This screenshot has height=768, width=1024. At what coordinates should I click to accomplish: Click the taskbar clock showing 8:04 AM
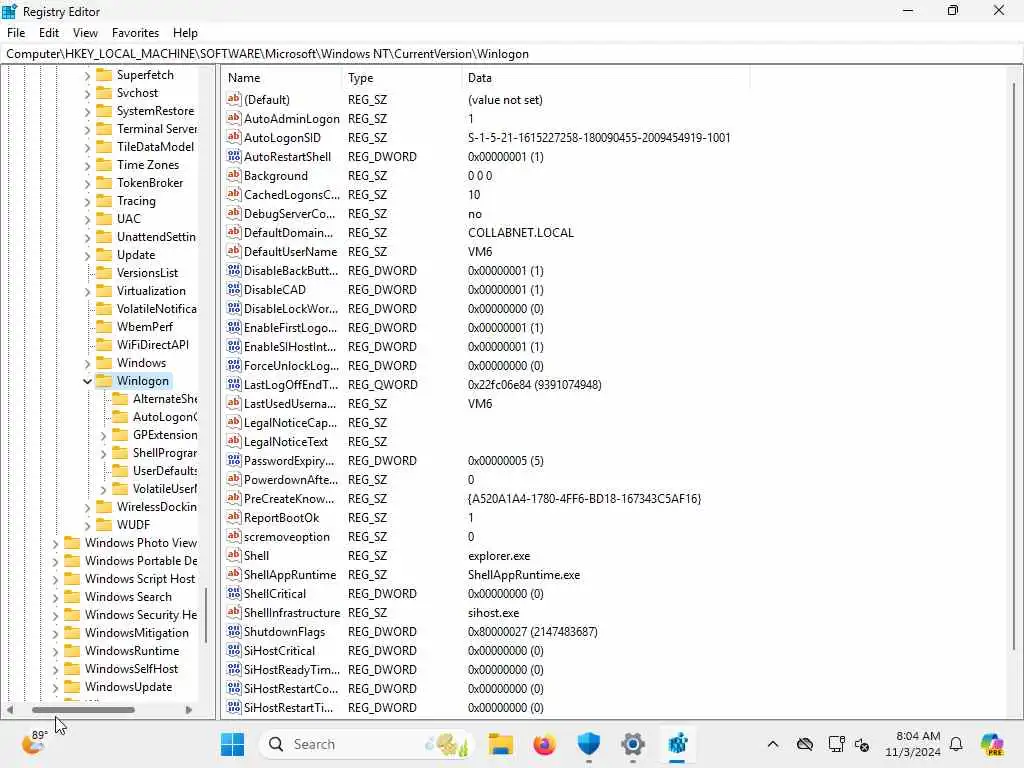point(913,744)
